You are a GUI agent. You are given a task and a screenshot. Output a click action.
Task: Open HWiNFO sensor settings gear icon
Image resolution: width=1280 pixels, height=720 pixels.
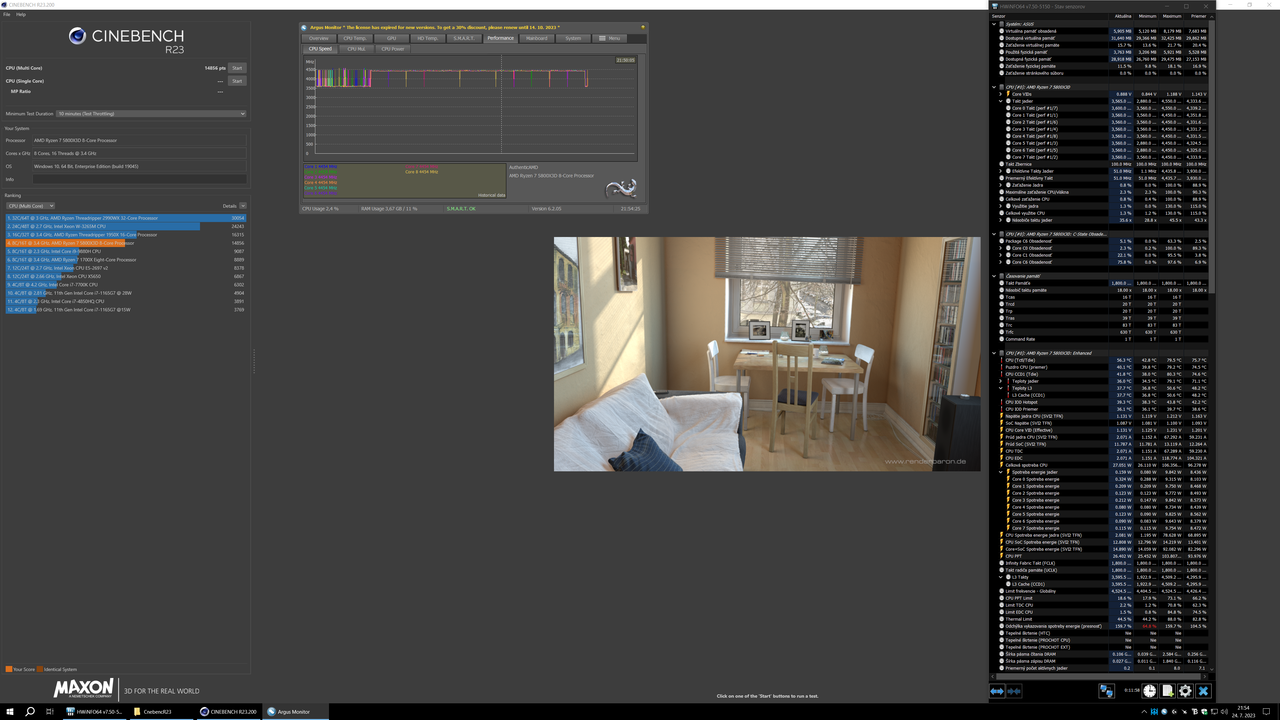(x=1185, y=691)
